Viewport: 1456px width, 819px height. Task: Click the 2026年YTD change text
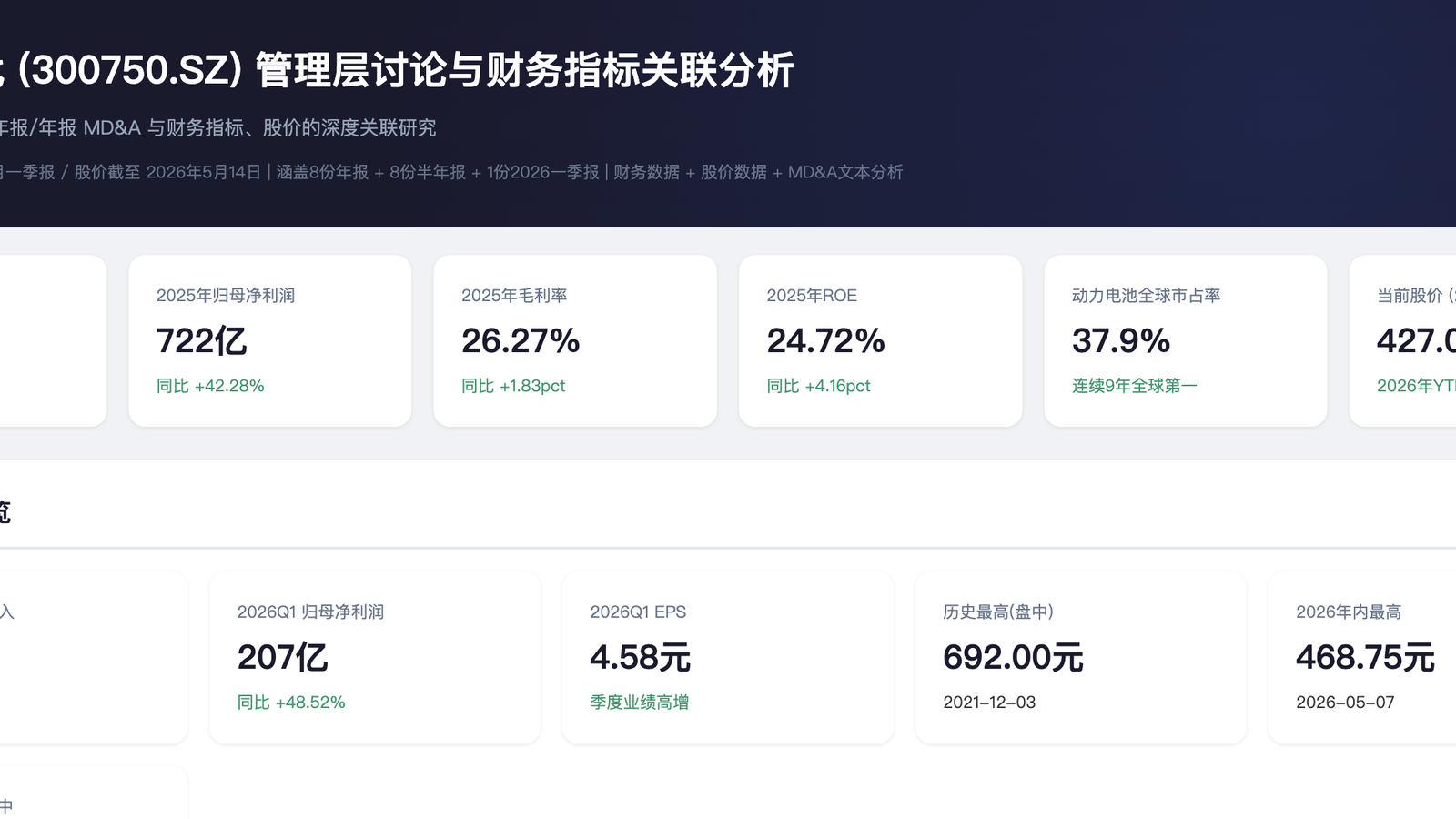pyautogui.click(x=1416, y=386)
